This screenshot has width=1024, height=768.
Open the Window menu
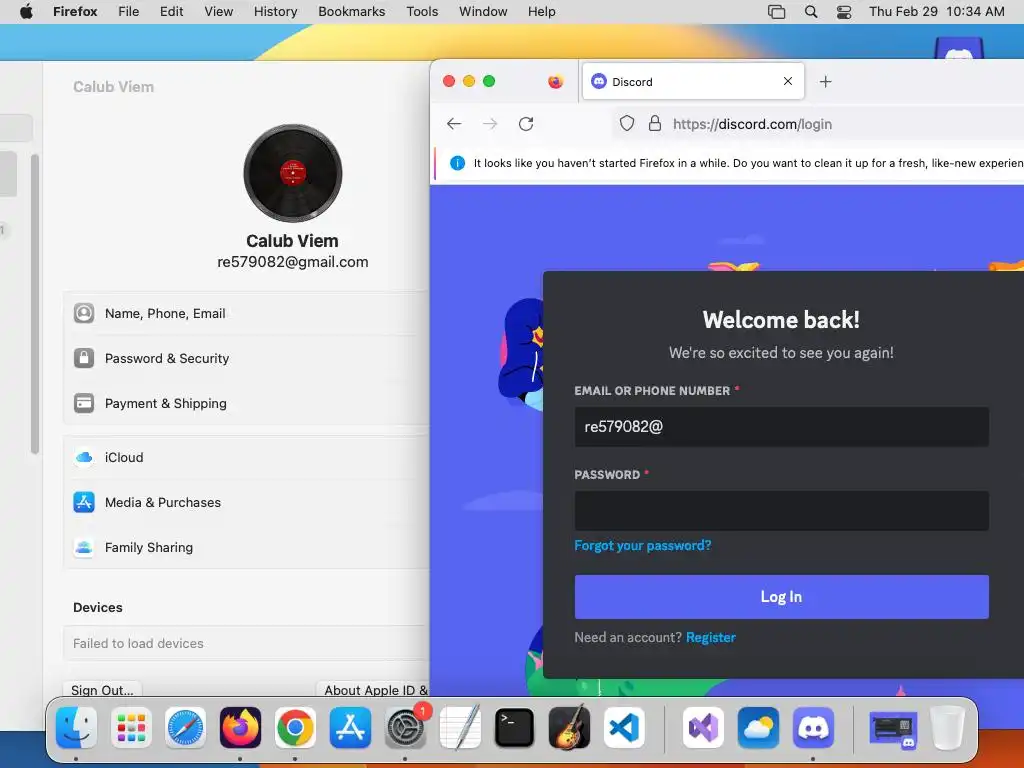483,12
